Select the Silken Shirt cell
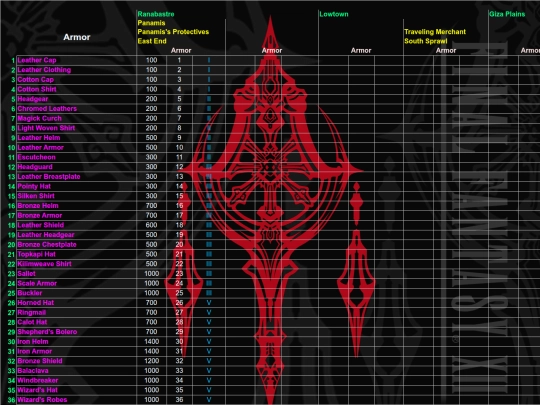This screenshot has width=540, height=405. (x=36, y=196)
